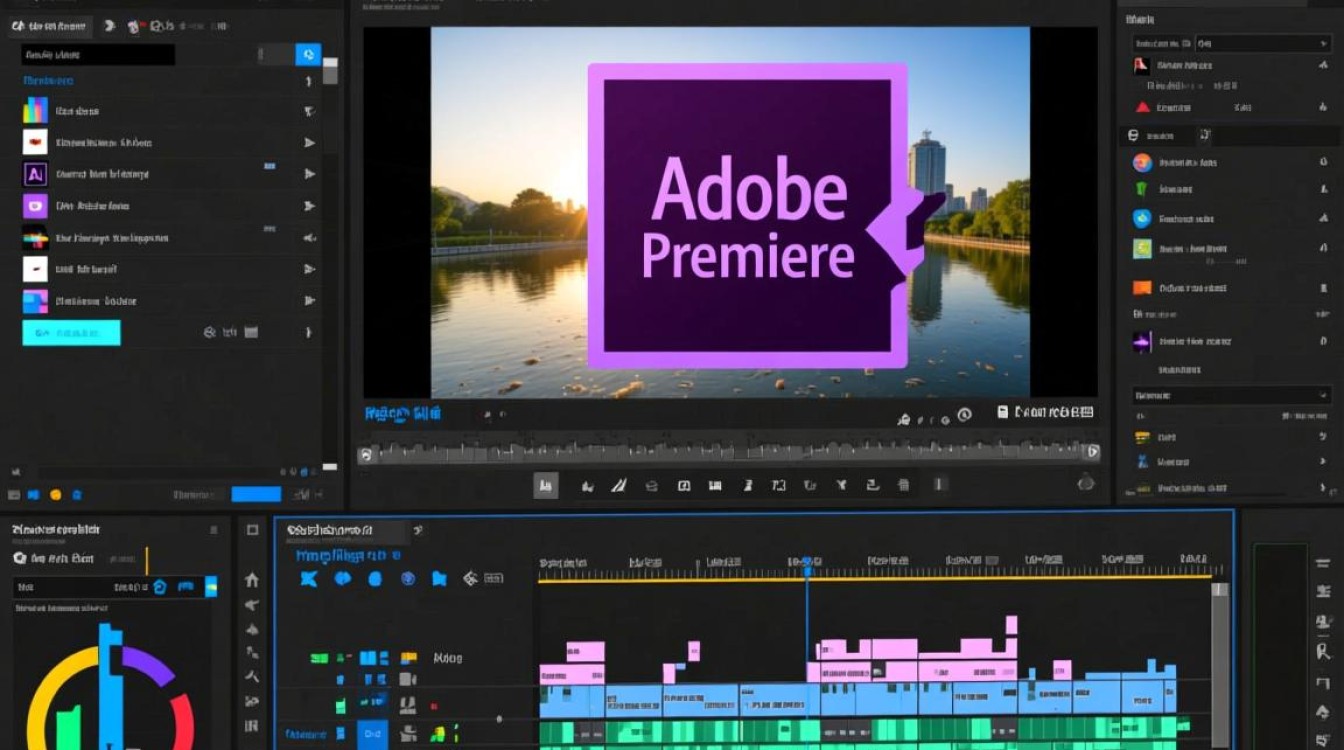Screen dimensions: 1344x750
Task: Click the blue flag icon in timeline header
Action: click(x=438, y=579)
